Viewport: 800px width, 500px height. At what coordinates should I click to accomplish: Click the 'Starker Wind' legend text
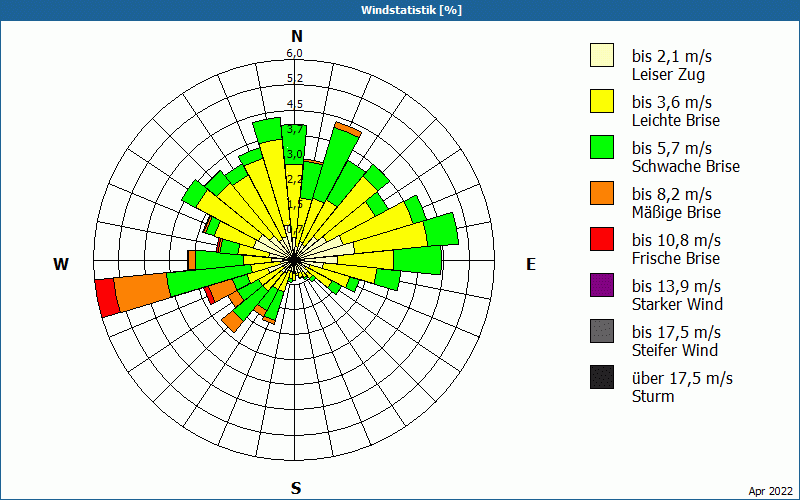[678, 304]
